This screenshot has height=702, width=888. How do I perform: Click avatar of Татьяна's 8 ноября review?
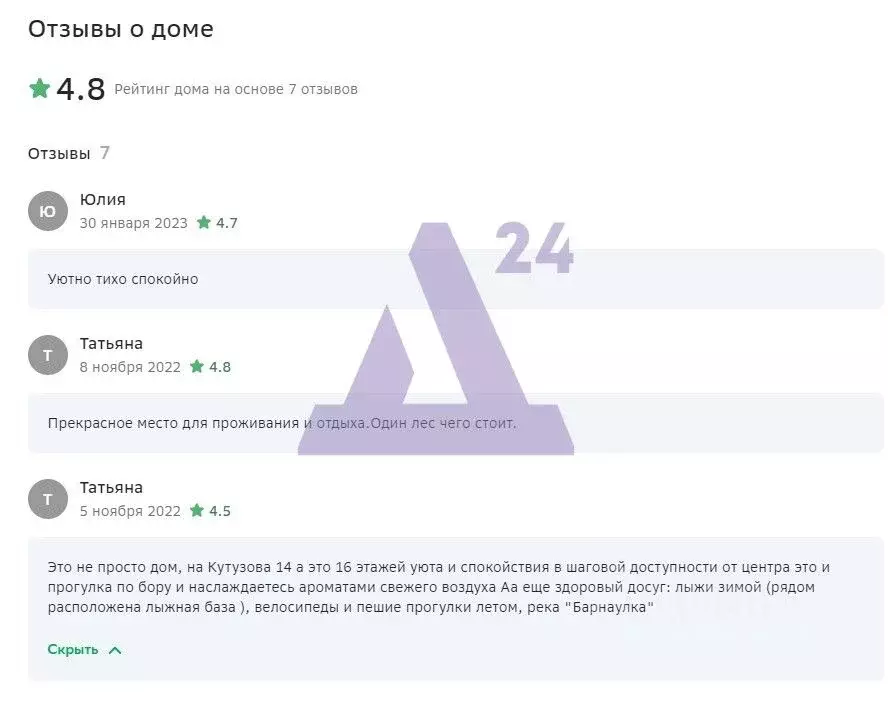coord(48,355)
